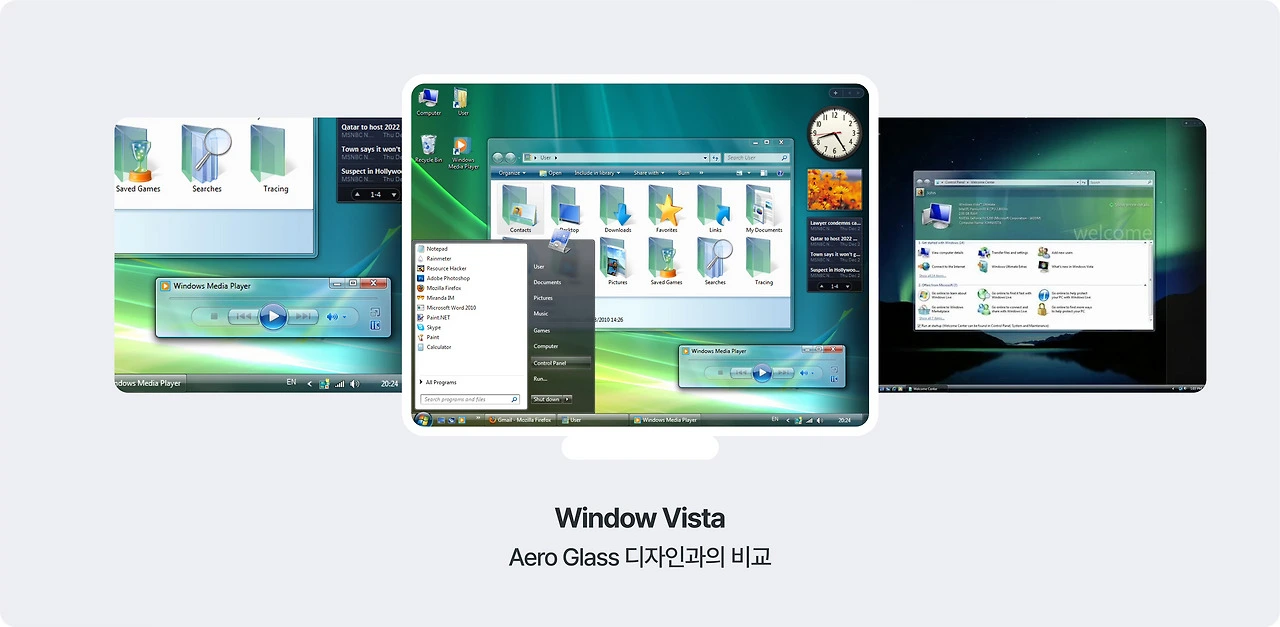Switch to Gmail - Mozilla Firefox taskbar button
1280x627 pixels.
click(x=520, y=420)
